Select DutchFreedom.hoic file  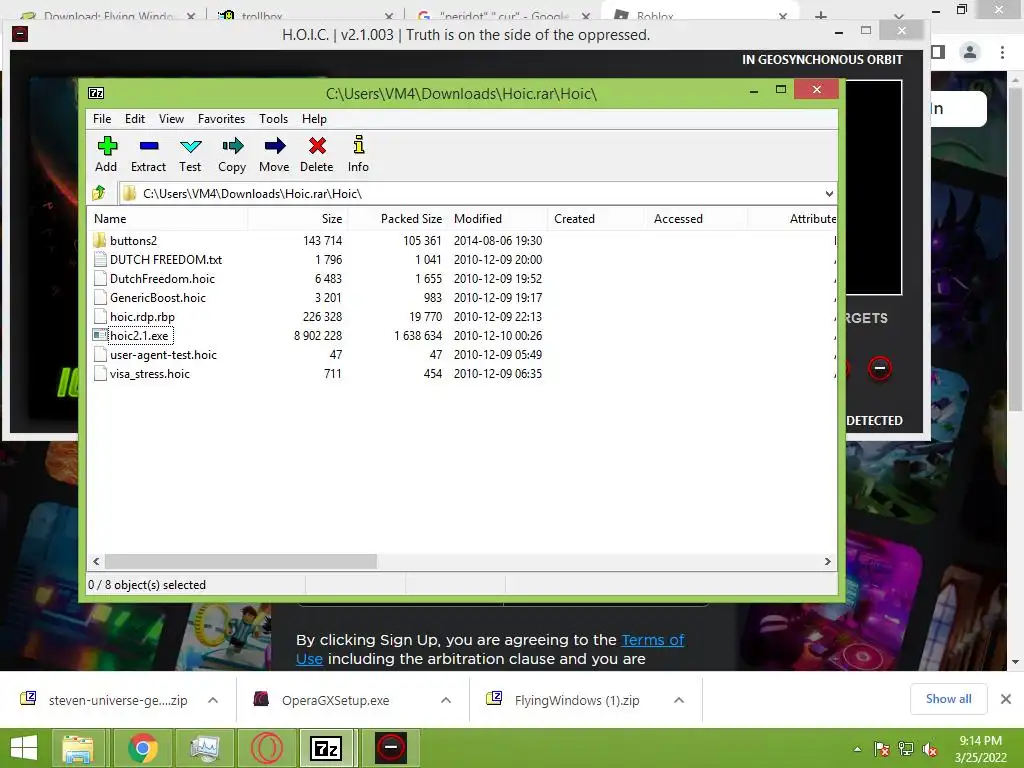[162, 278]
